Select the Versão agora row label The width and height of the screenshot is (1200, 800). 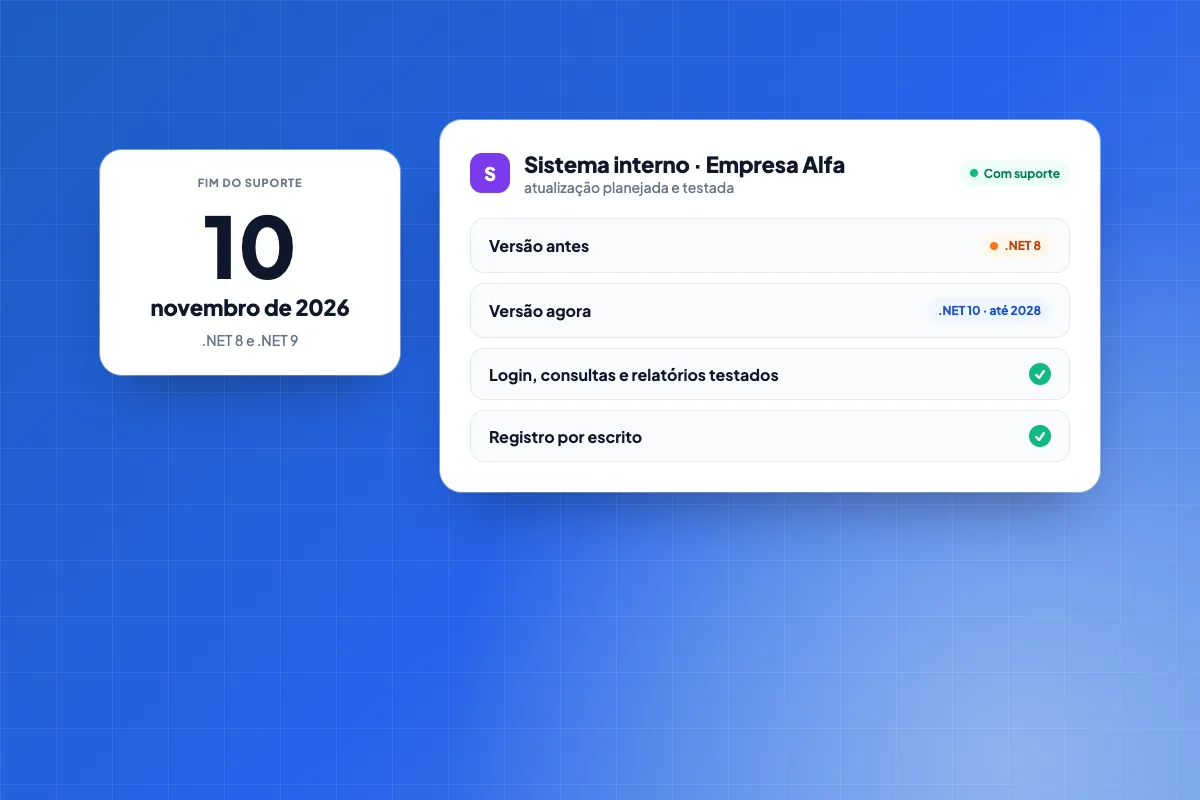pos(540,311)
